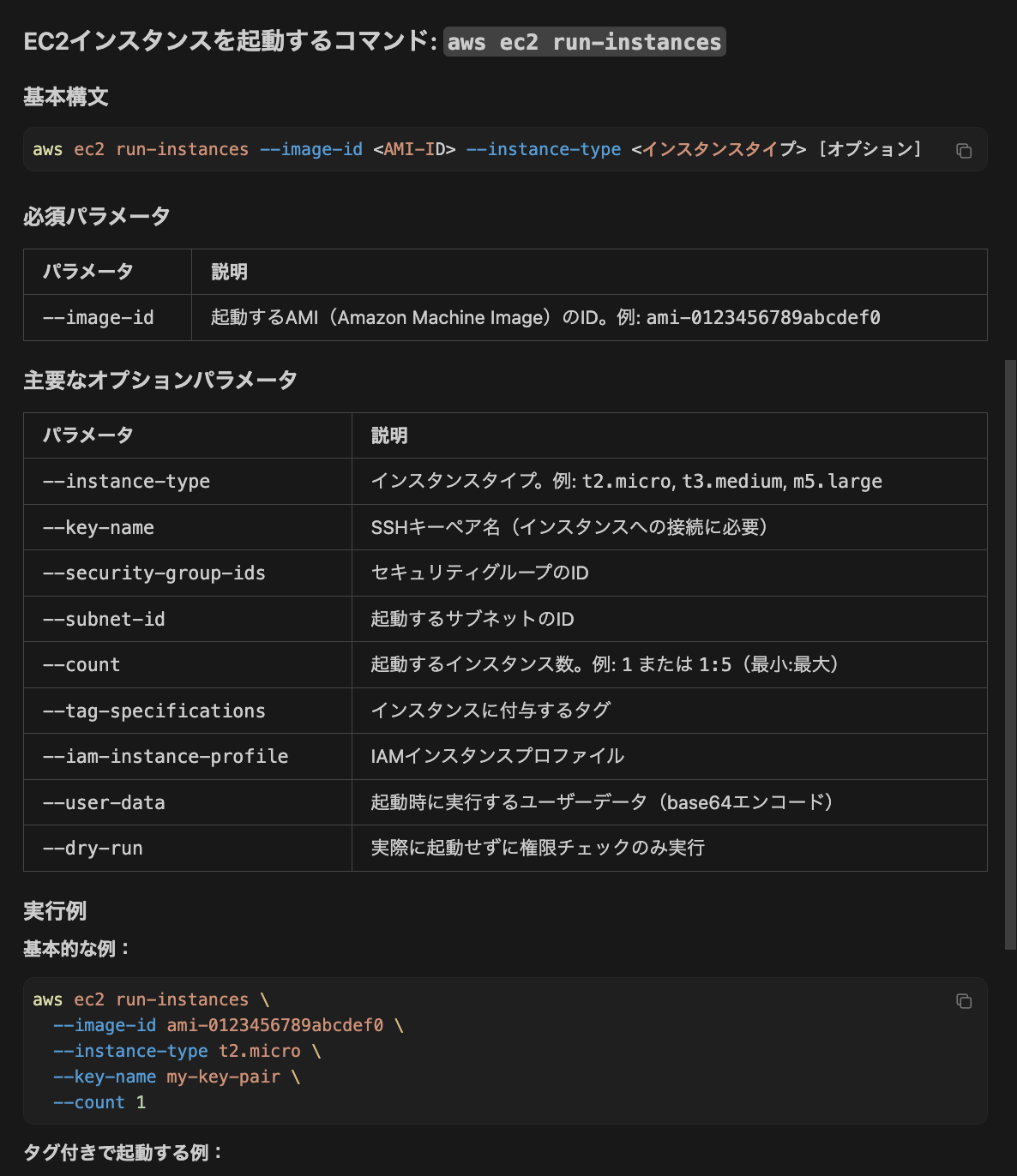Click the --tag-specifications table cell
Image resolution: width=1017 pixels, height=1176 pixels.
[153, 711]
